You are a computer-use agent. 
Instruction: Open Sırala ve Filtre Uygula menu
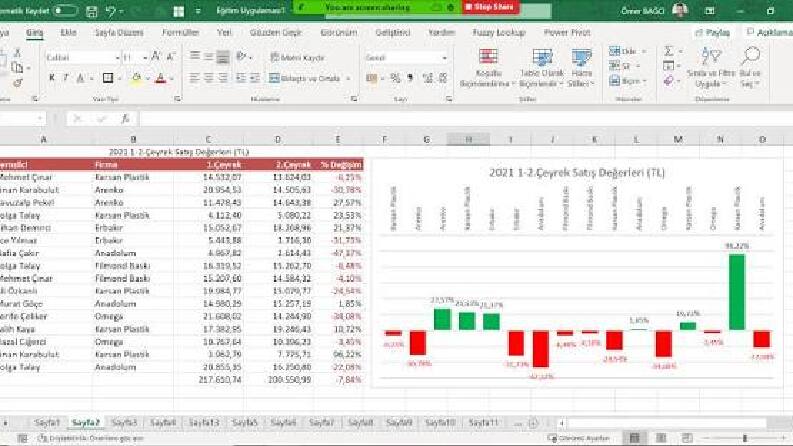coord(711,68)
